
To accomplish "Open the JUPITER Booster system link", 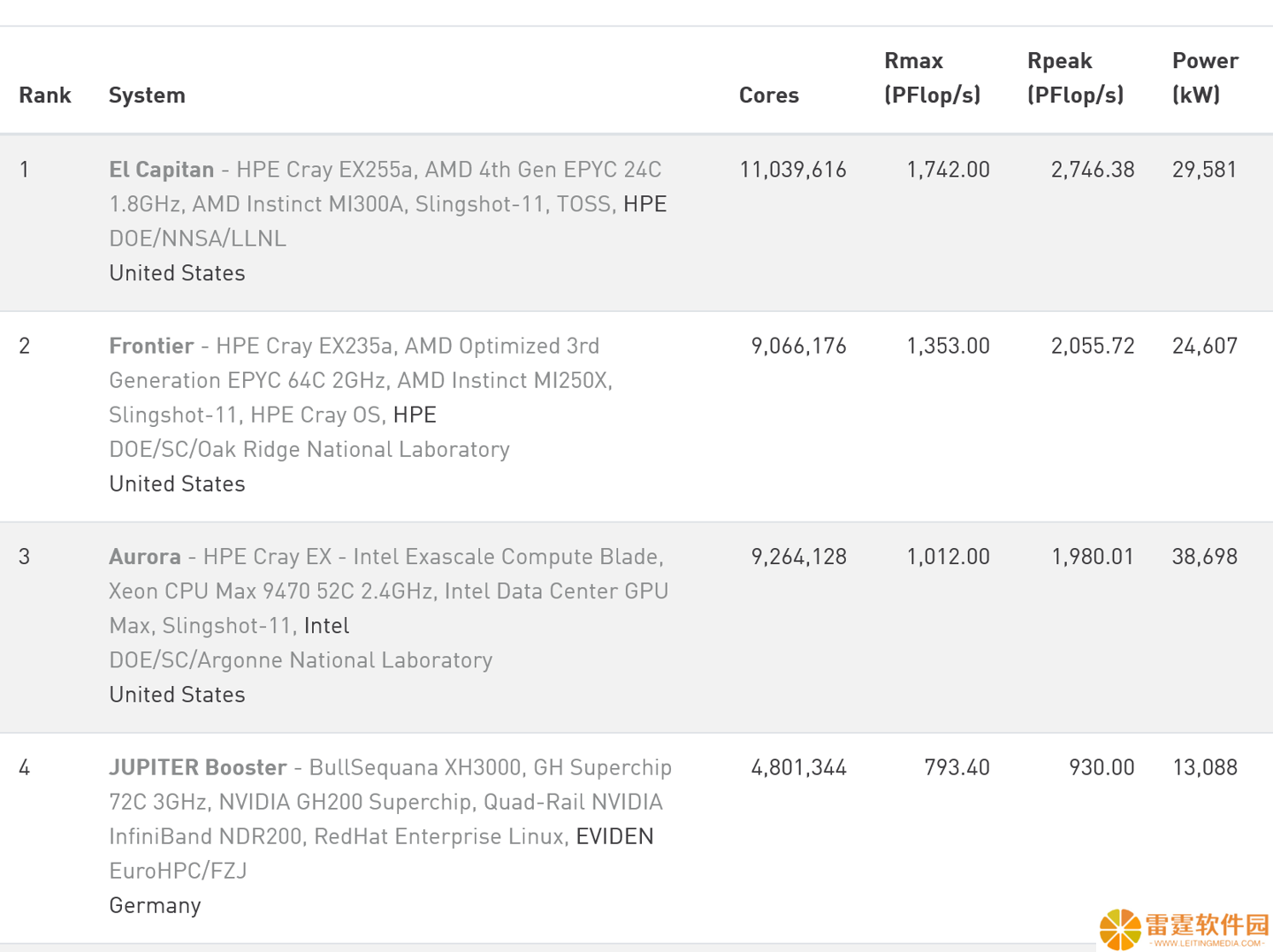I will [x=198, y=767].
